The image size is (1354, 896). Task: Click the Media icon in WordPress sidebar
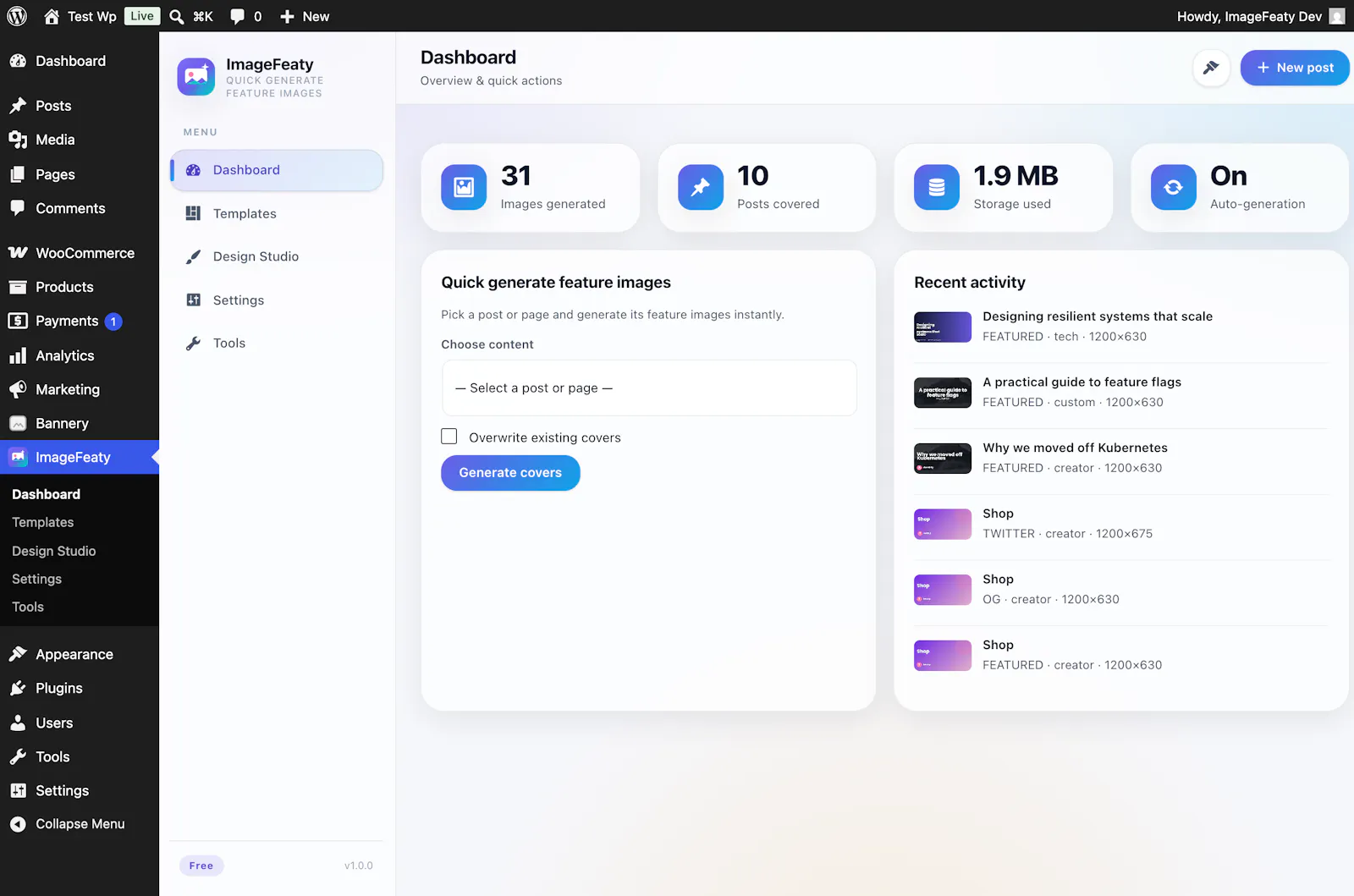tap(18, 140)
